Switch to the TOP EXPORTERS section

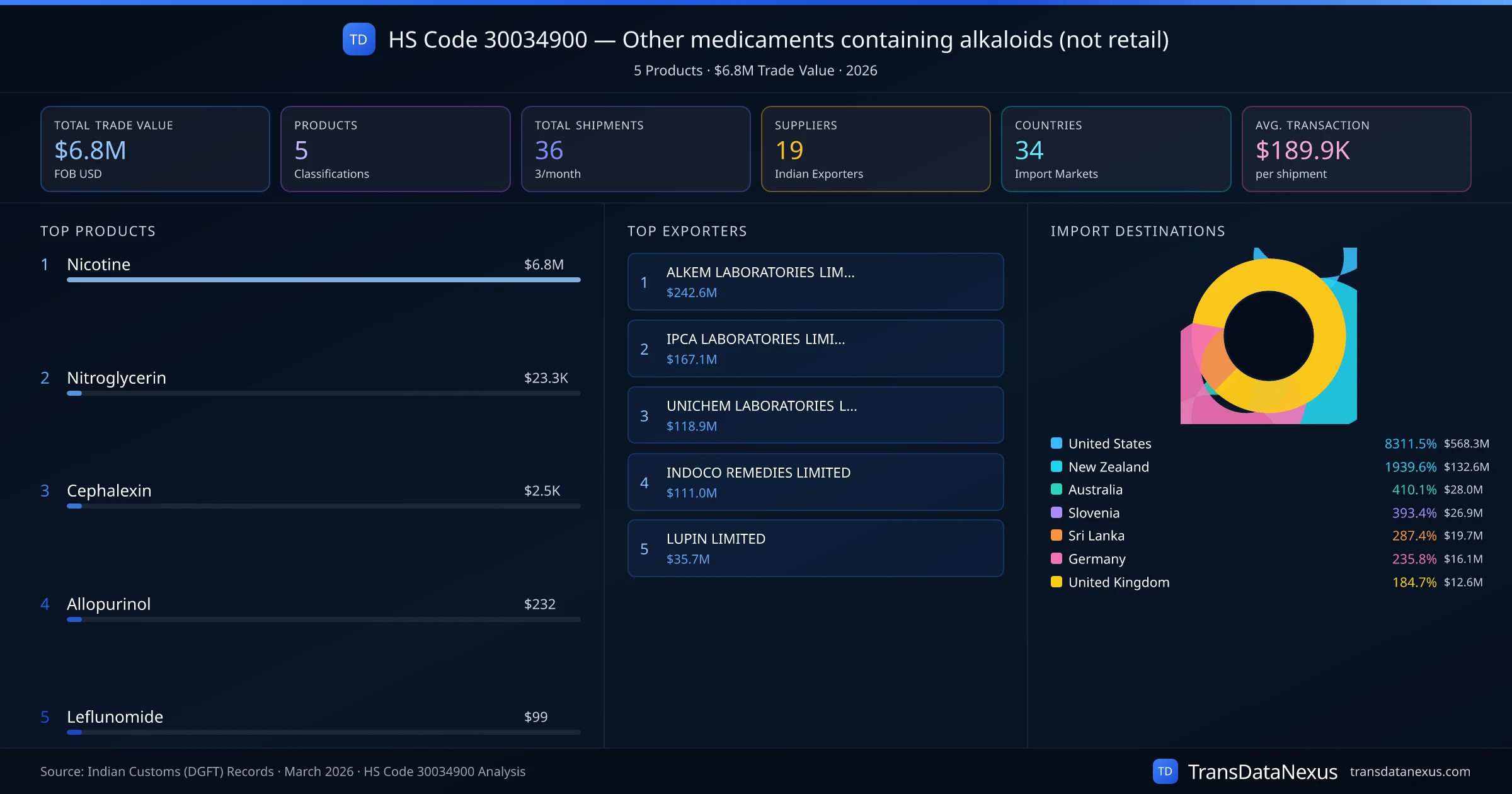[687, 231]
